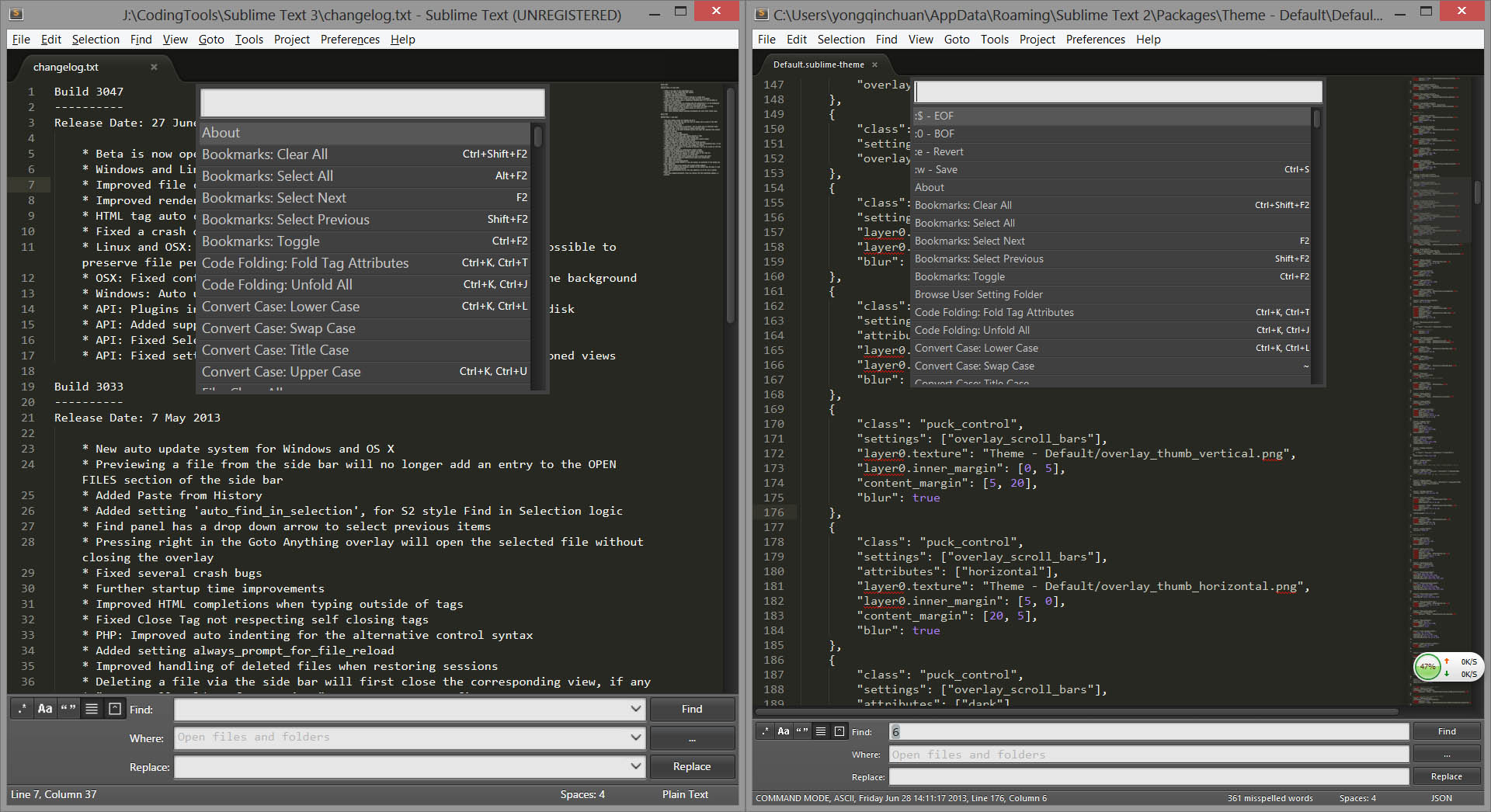This screenshot has width=1491, height=812.
Task: Close the Default.sublime-theme tab
Action: coord(874,64)
